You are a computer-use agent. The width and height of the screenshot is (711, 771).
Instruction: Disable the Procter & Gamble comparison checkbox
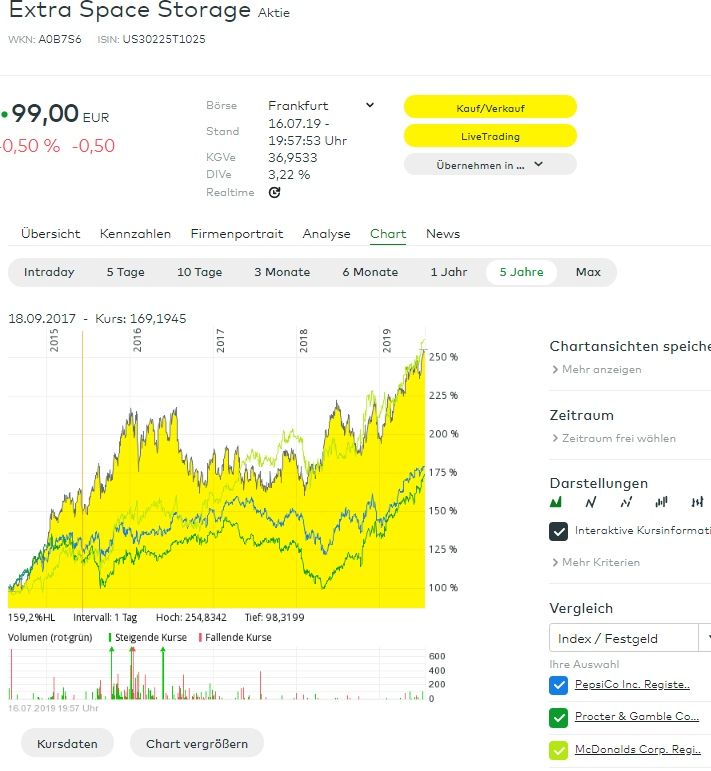(x=559, y=717)
